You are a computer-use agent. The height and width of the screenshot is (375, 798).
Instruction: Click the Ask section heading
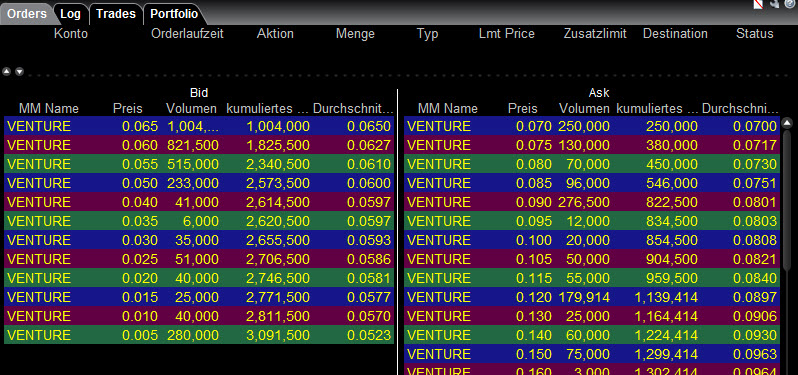599,93
